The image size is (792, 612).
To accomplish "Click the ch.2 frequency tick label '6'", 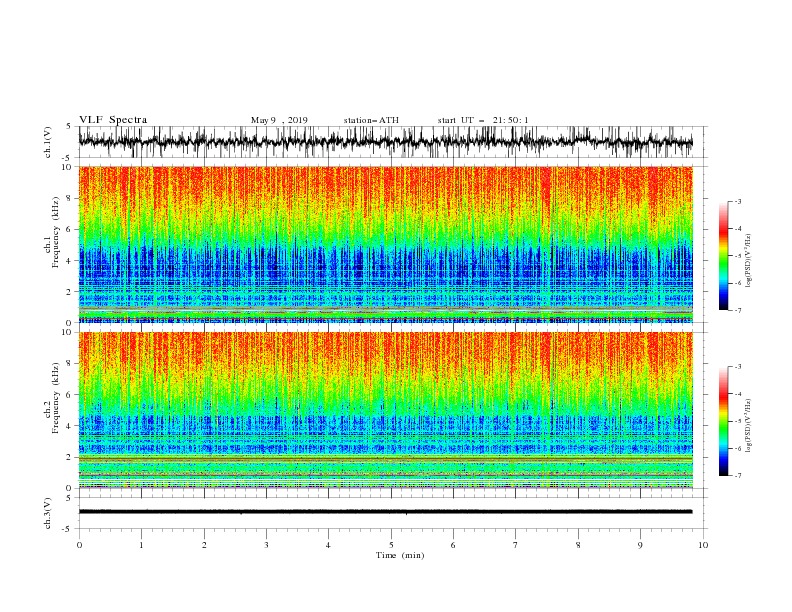I will (x=70, y=395).
